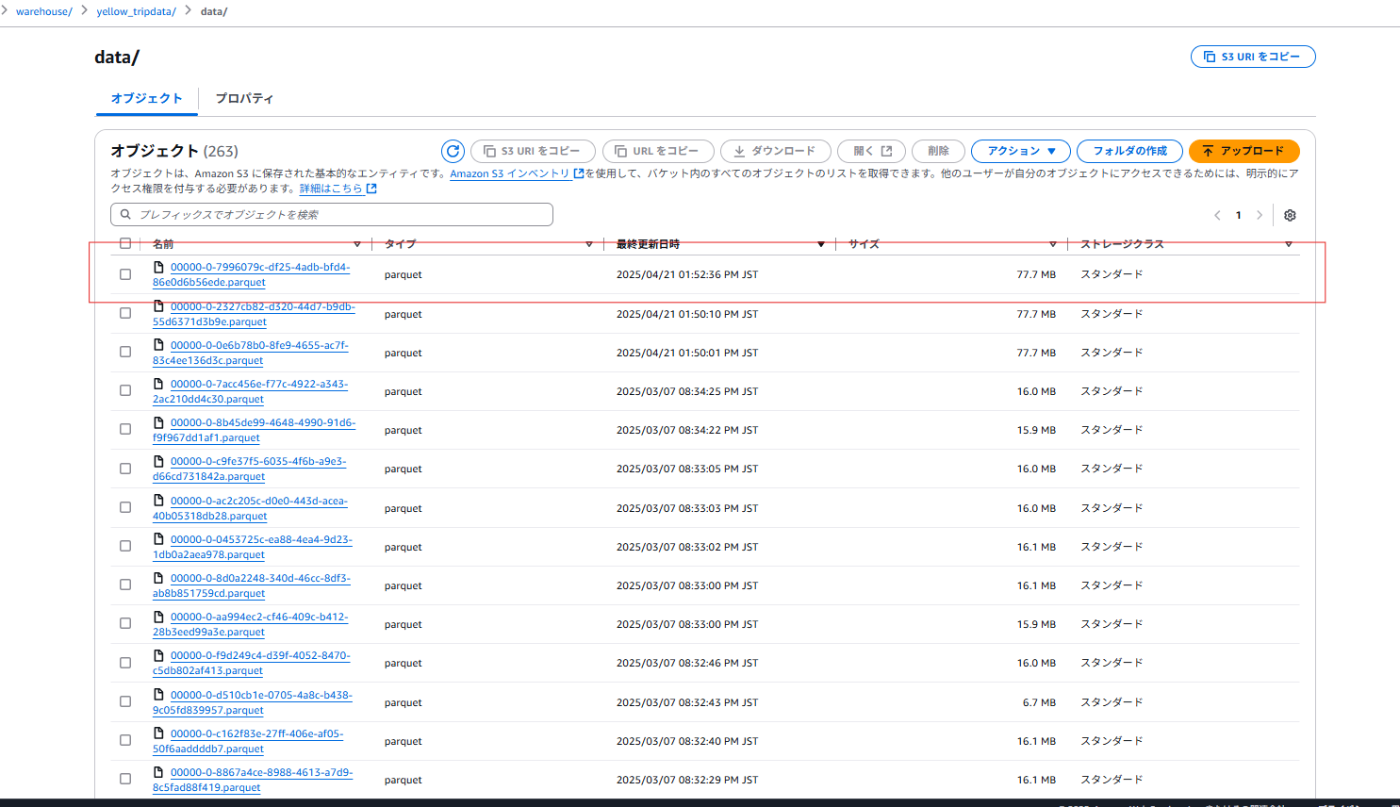Click 15.9 MB size in 00000-0-8b45de99 row
Viewport: 1400px width, 807px height.
(1037, 430)
